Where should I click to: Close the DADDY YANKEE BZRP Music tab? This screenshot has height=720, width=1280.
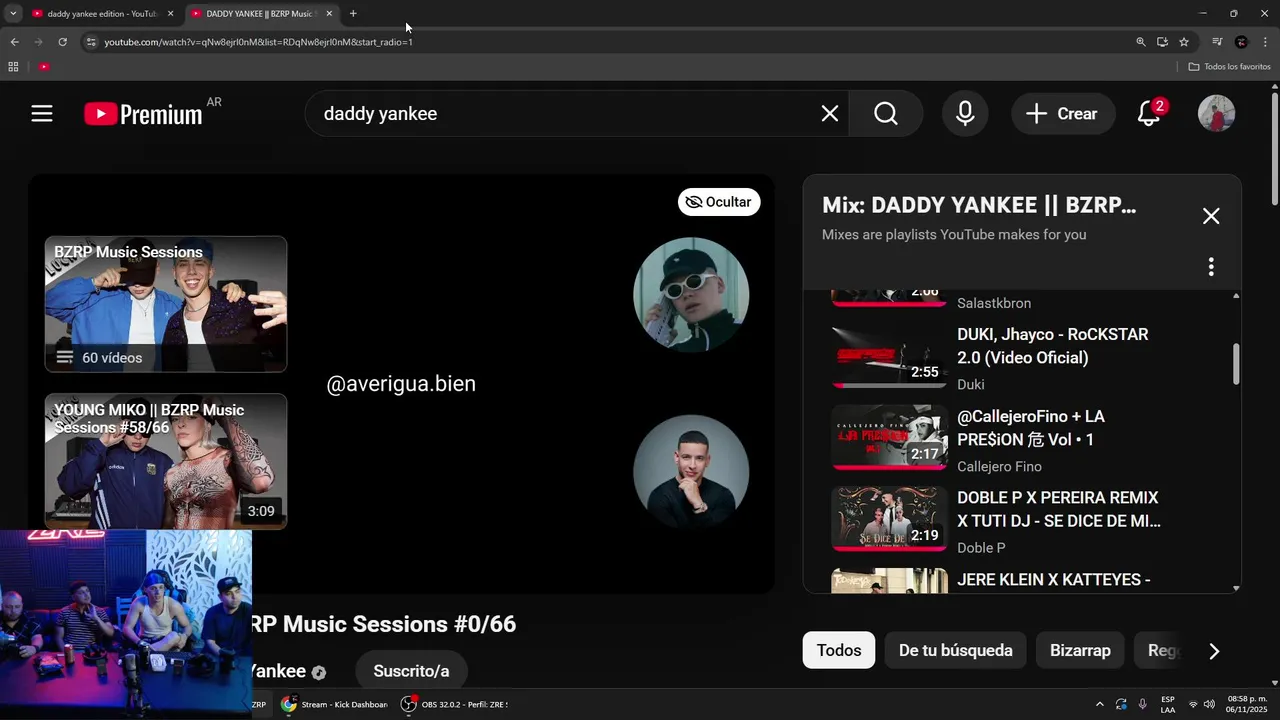click(329, 14)
